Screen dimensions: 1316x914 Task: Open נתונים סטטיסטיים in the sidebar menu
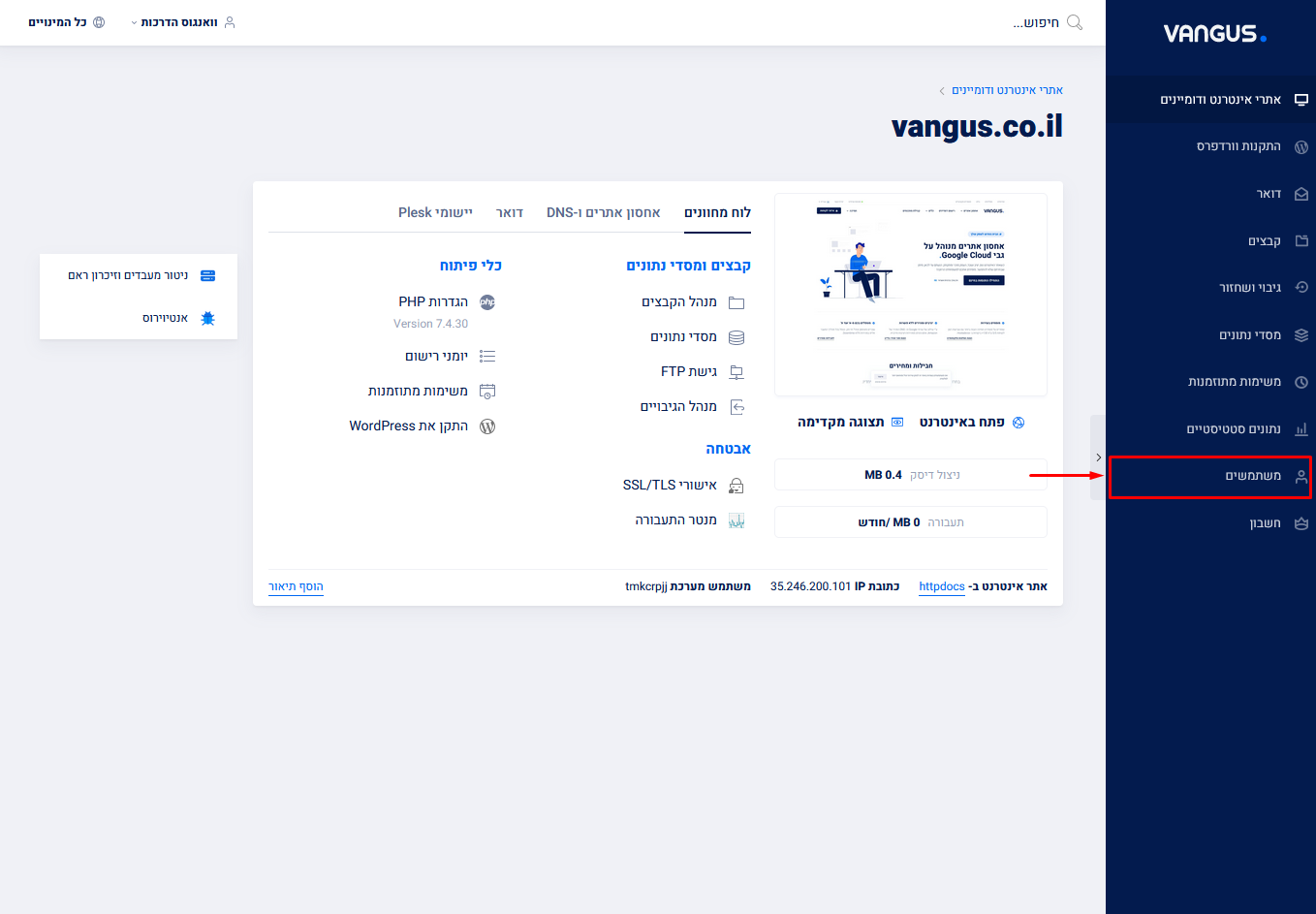click(x=1210, y=429)
